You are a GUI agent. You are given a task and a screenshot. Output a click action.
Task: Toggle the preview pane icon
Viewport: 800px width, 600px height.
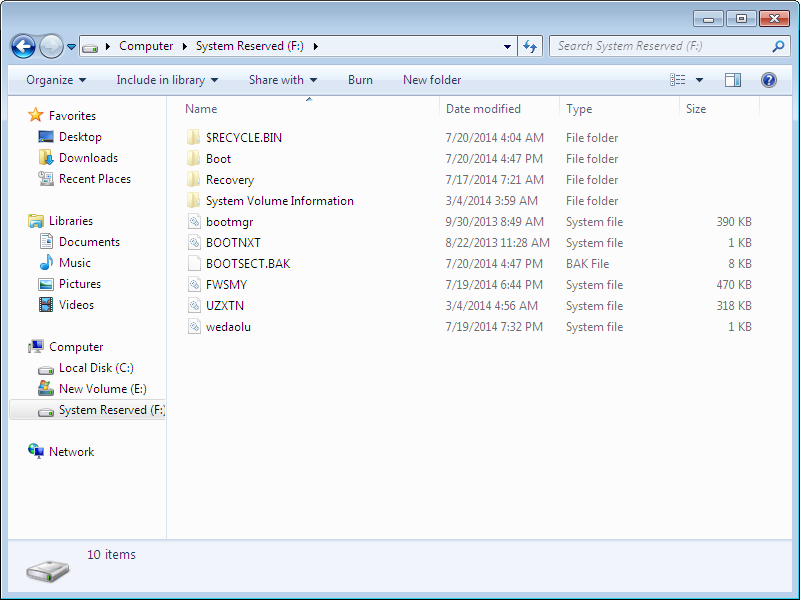pyautogui.click(x=735, y=79)
